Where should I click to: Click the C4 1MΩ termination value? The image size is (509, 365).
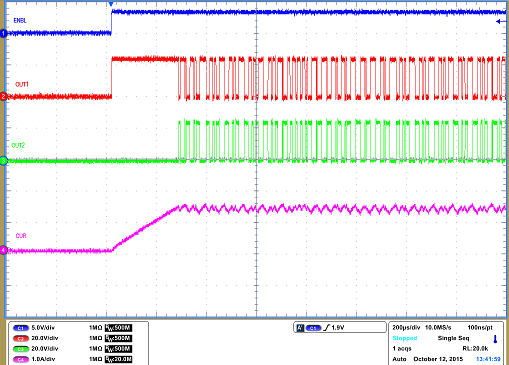pos(95,359)
